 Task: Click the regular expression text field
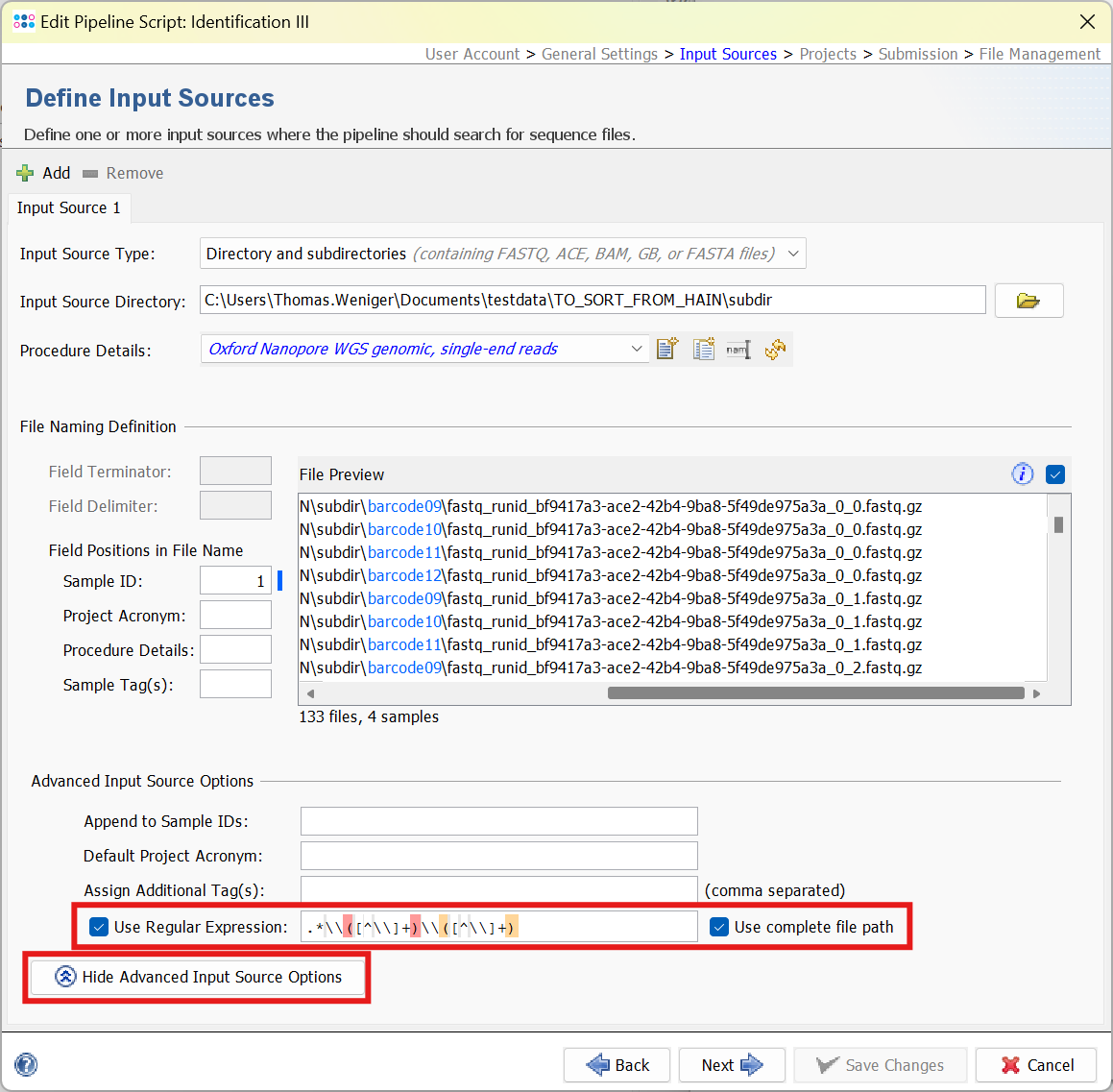(499, 927)
